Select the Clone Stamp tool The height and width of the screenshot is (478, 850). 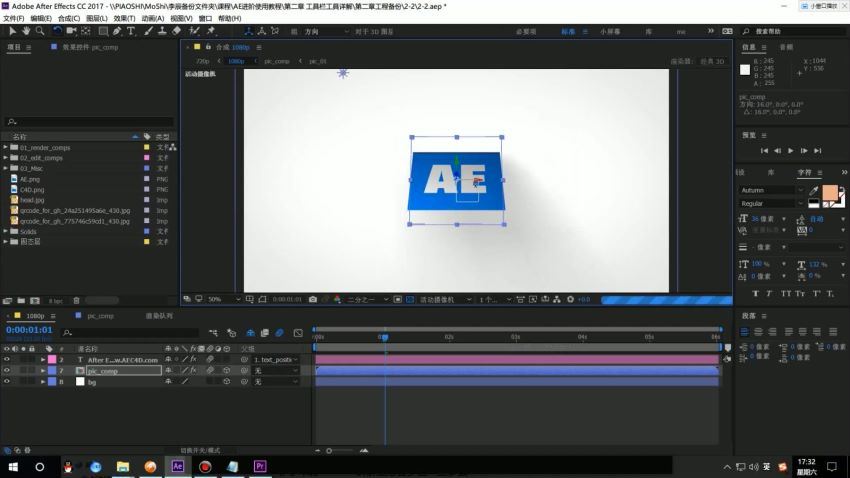coord(162,31)
